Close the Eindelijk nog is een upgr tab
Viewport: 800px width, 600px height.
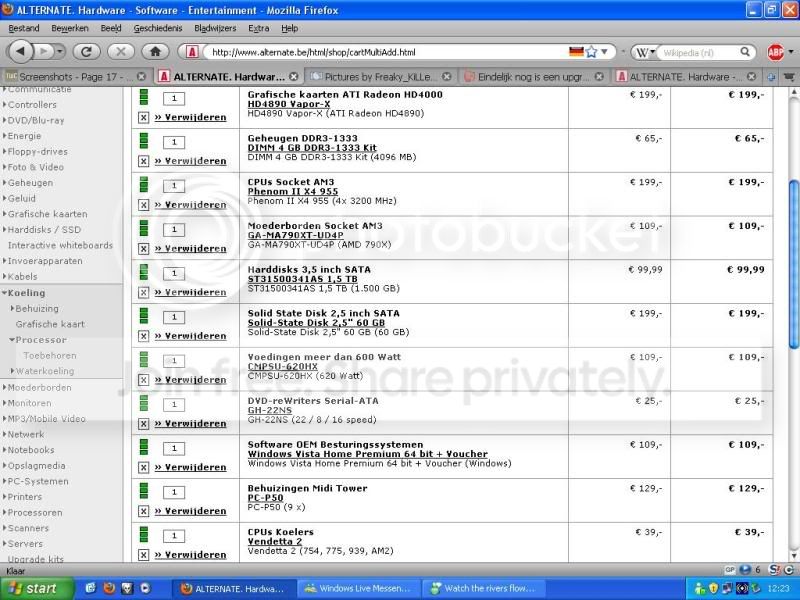[599, 77]
